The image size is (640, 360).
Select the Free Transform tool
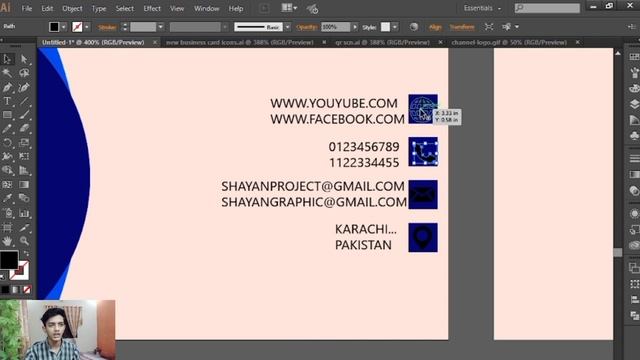[x=24, y=156]
